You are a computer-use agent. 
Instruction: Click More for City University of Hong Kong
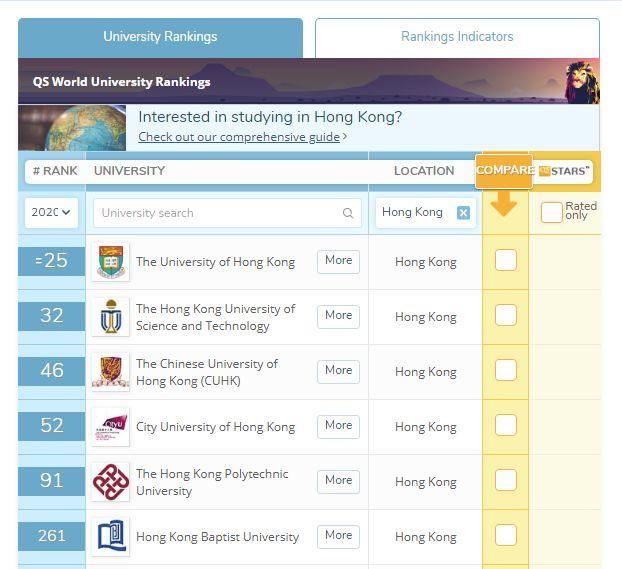click(x=338, y=427)
